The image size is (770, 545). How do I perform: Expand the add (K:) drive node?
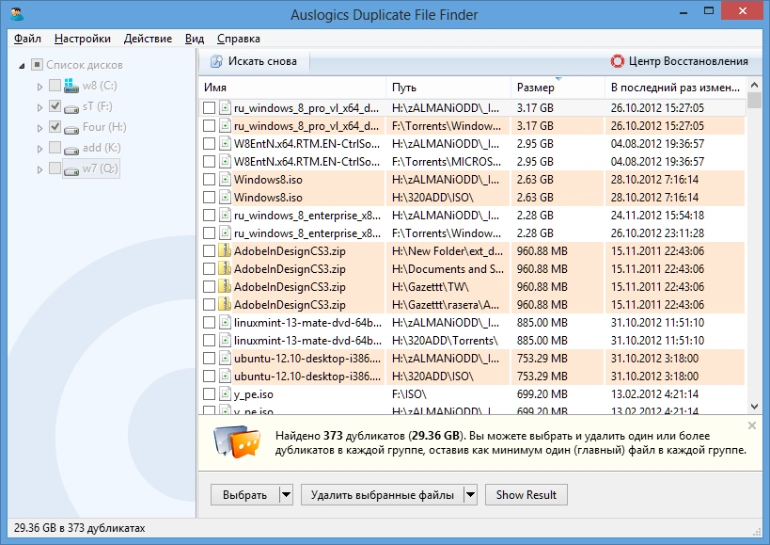pyautogui.click(x=40, y=149)
